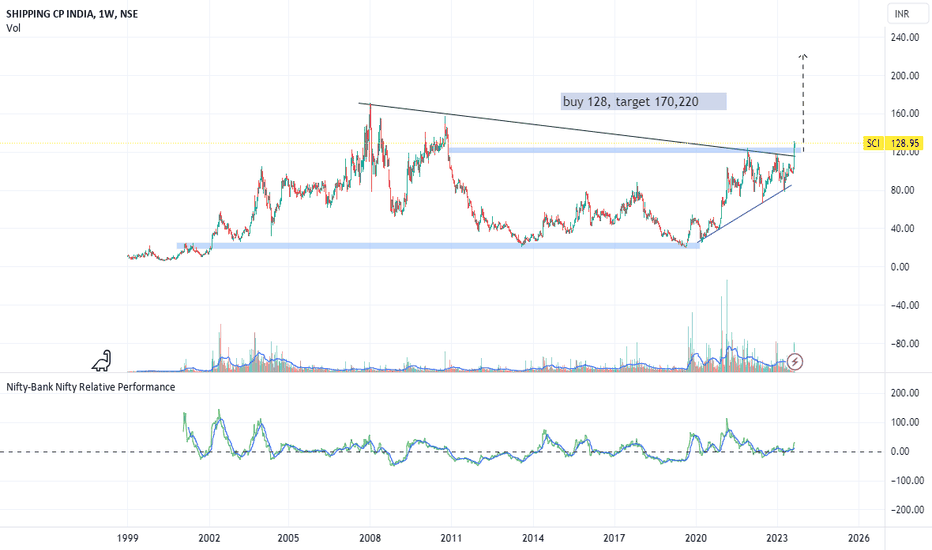Image resolution: width=932 pixels, height=550 pixels.
Task: Click the red lightning bolt icon
Action: (x=795, y=362)
